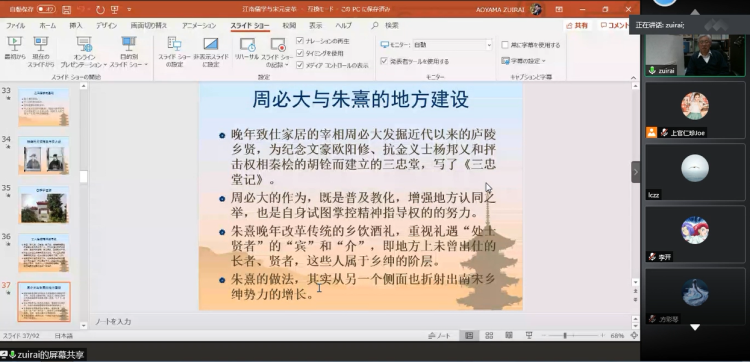The height and width of the screenshot is (362, 750).
Task: Select slide 36 thumbnail
Action: click(44, 253)
